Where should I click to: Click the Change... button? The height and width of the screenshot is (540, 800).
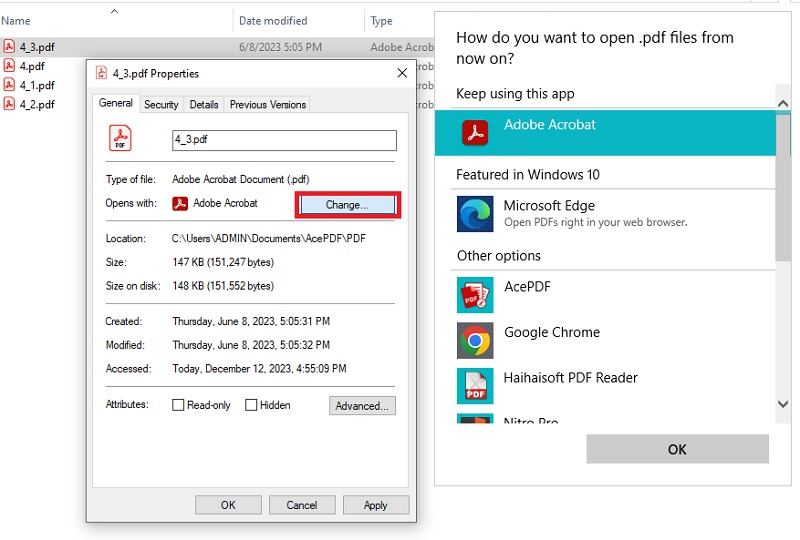point(347,205)
